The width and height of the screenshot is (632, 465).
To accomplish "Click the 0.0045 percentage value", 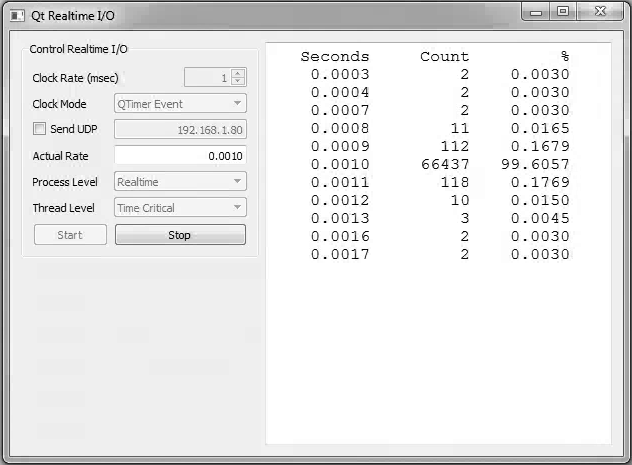I will pyautogui.click(x=541, y=218).
